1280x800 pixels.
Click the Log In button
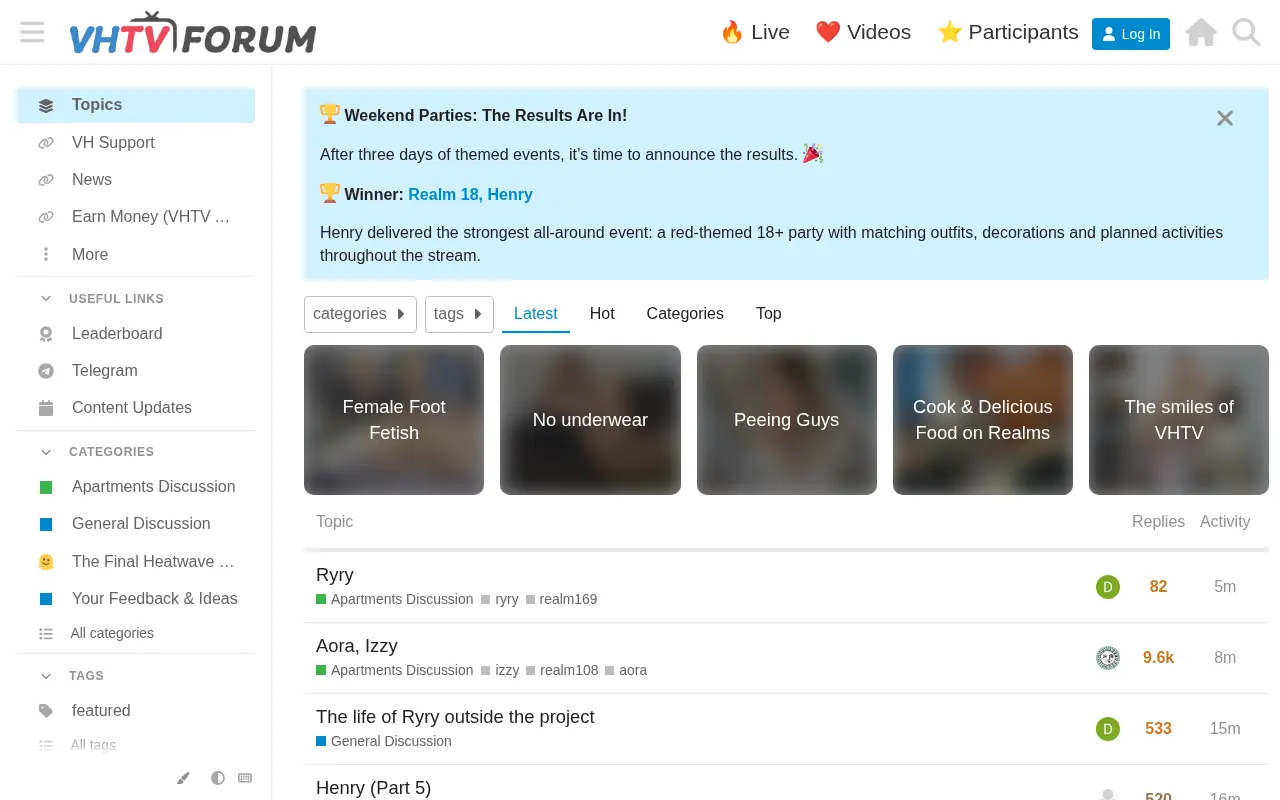pyautogui.click(x=1131, y=34)
